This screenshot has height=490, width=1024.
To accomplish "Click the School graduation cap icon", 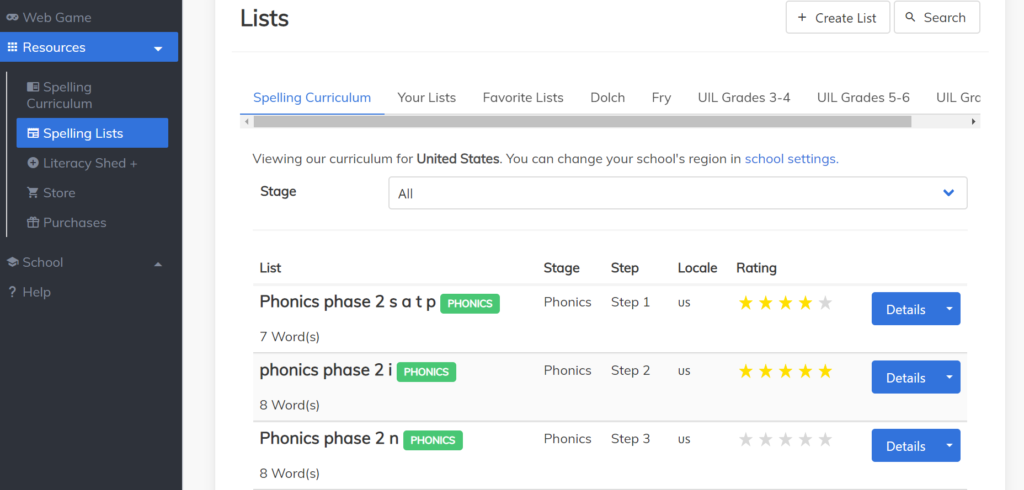I will pos(12,262).
